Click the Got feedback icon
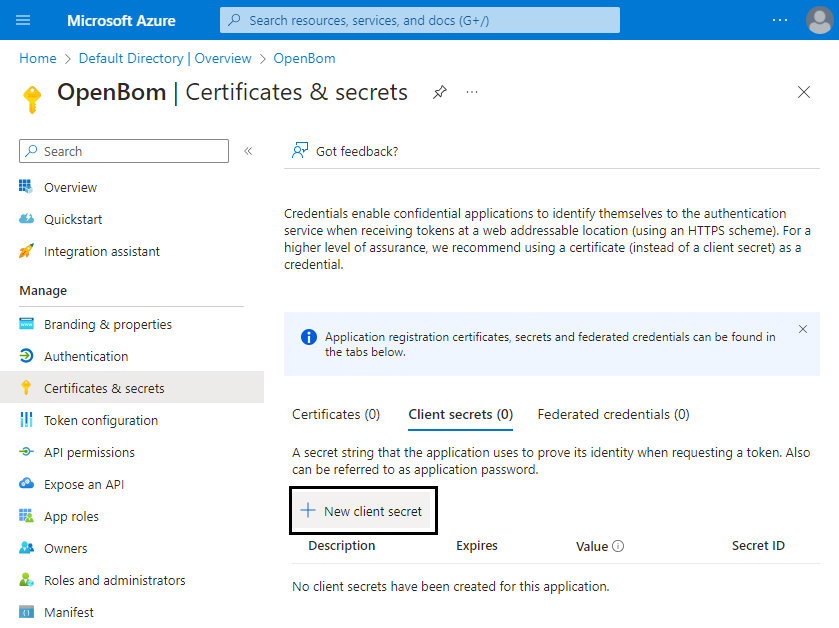The image size is (839, 628). tap(300, 151)
